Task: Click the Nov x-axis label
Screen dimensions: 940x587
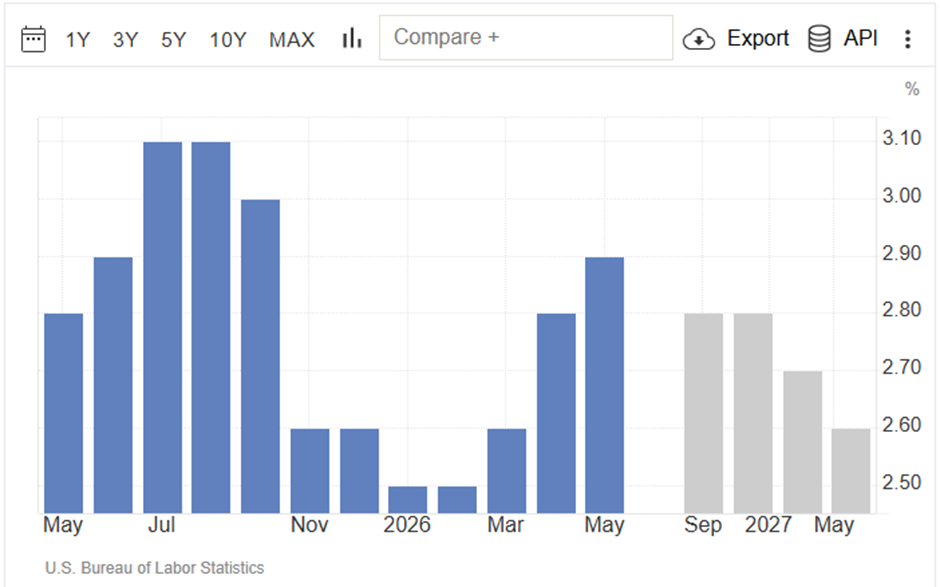Action: [x=309, y=525]
